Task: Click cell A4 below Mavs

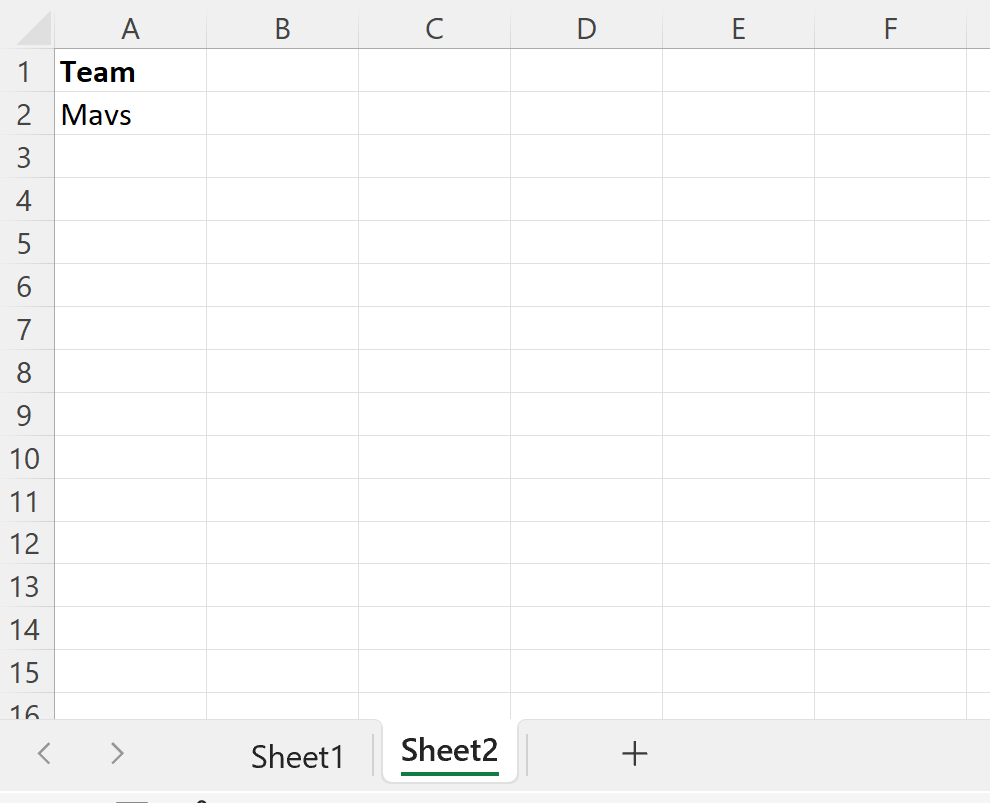Action: (x=130, y=200)
